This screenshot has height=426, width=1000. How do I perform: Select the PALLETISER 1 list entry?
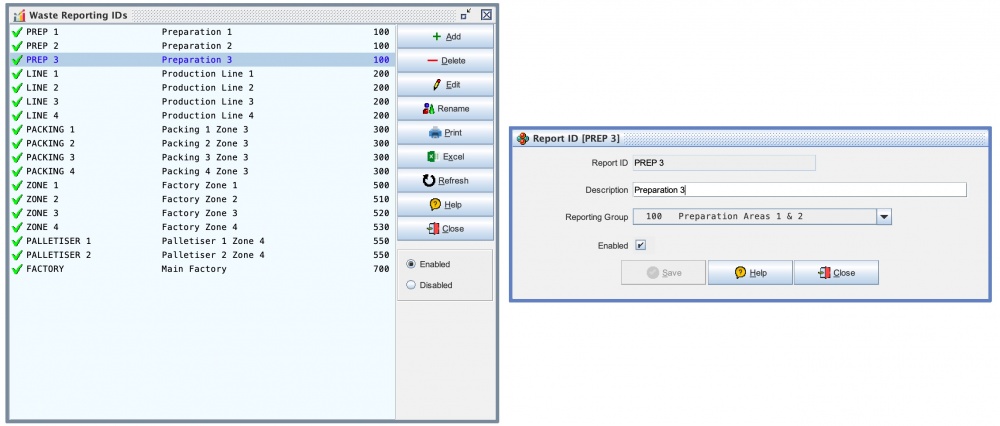[200, 241]
